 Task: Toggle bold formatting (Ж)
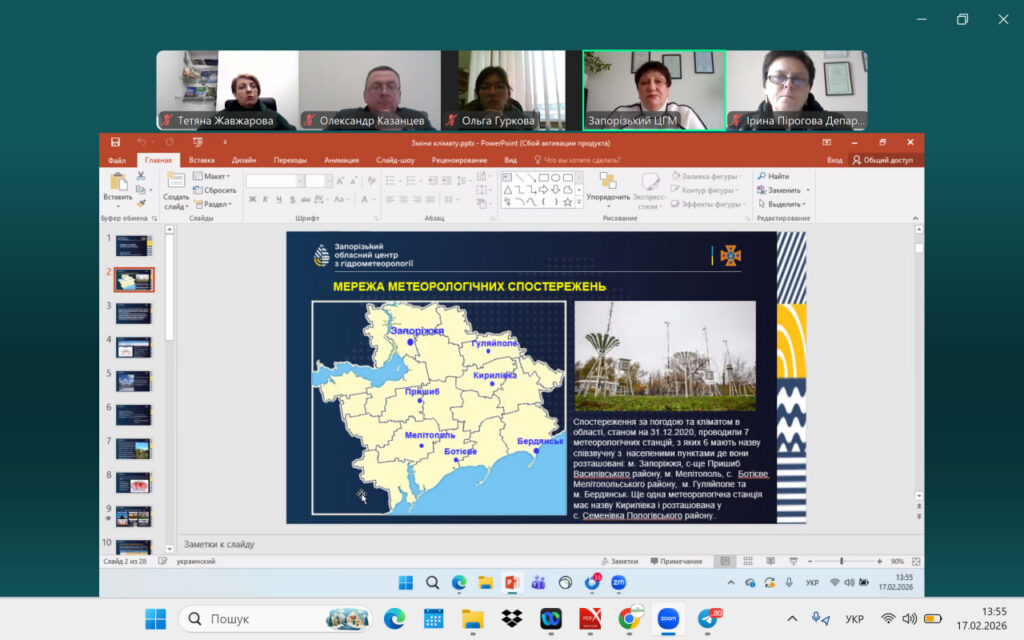pyautogui.click(x=252, y=199)
